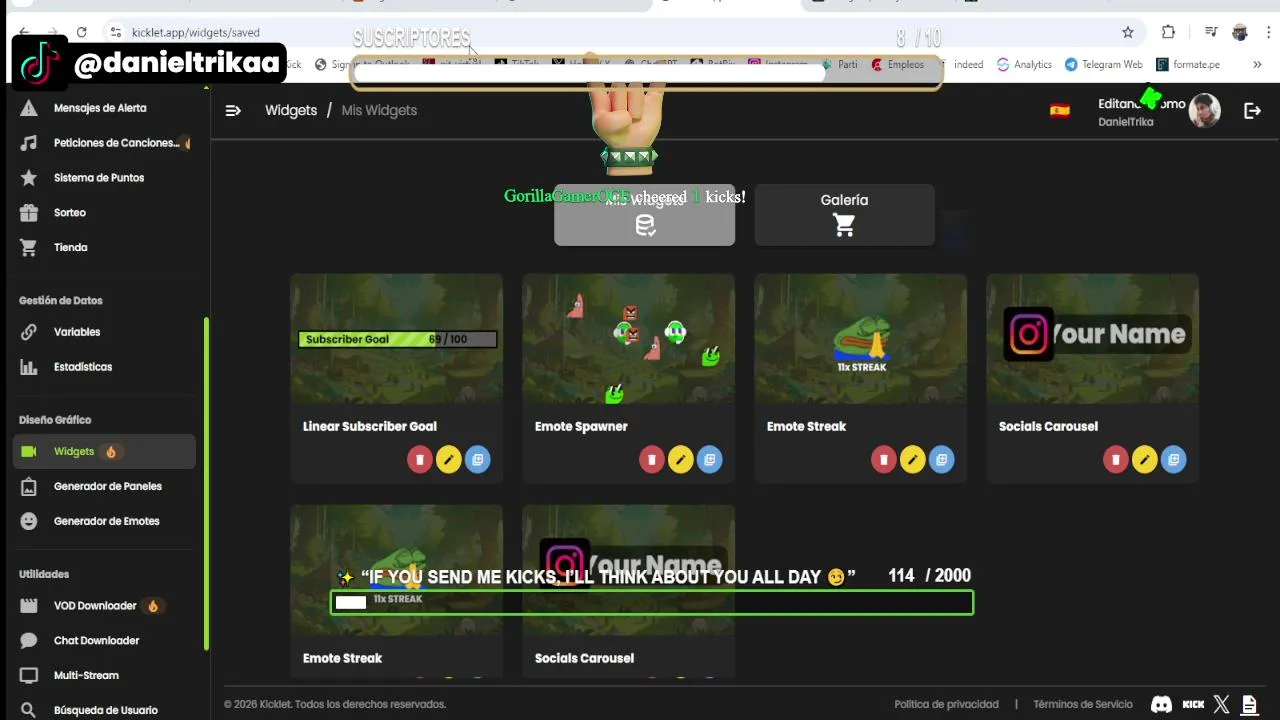Open the Empleos bookmark
The image size is (1280, 720).
pyautogui.click(x=897, y=64)
